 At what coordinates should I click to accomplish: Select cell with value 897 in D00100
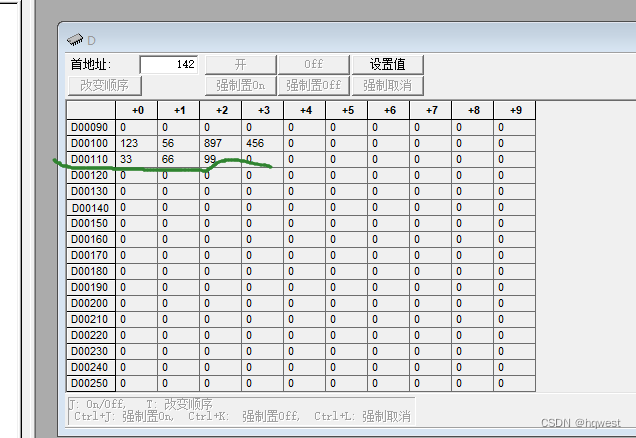(221, 144)
